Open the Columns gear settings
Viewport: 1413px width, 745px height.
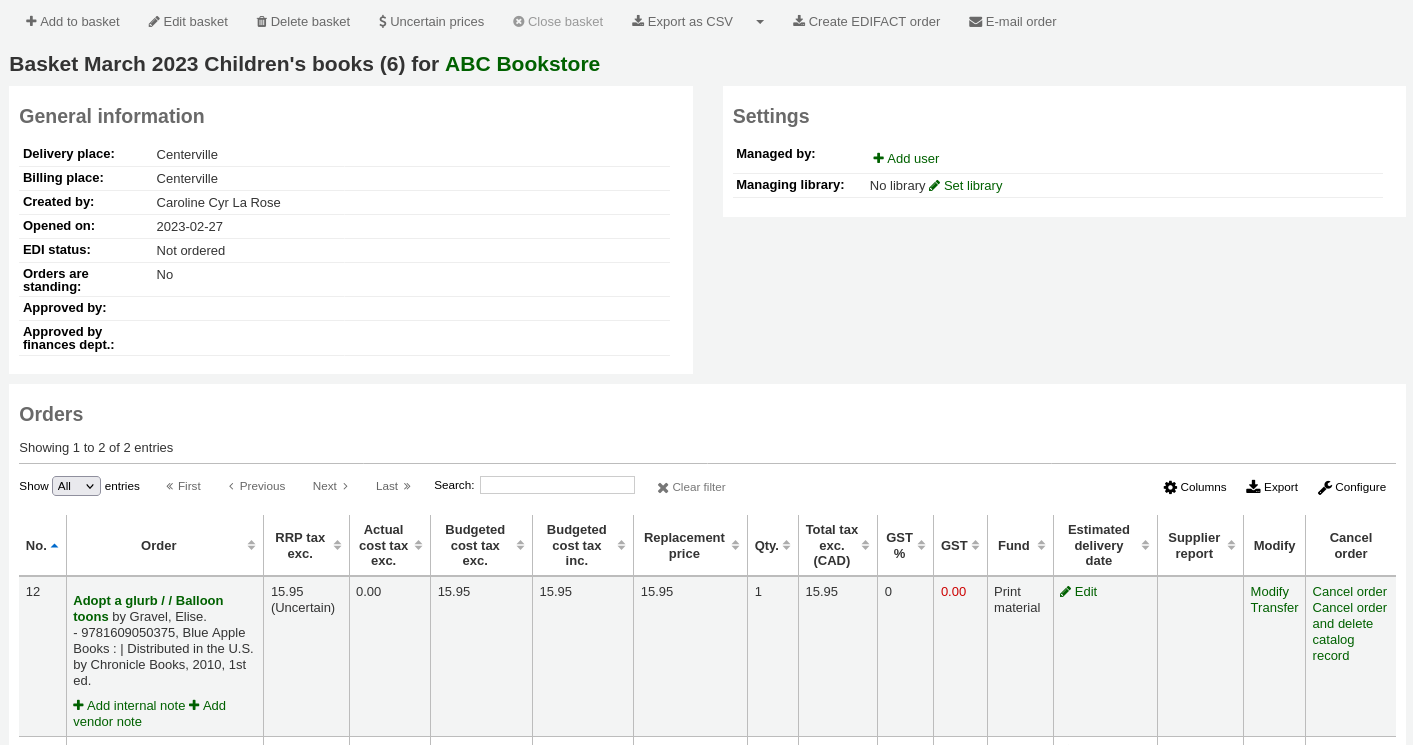(1170, 487)
